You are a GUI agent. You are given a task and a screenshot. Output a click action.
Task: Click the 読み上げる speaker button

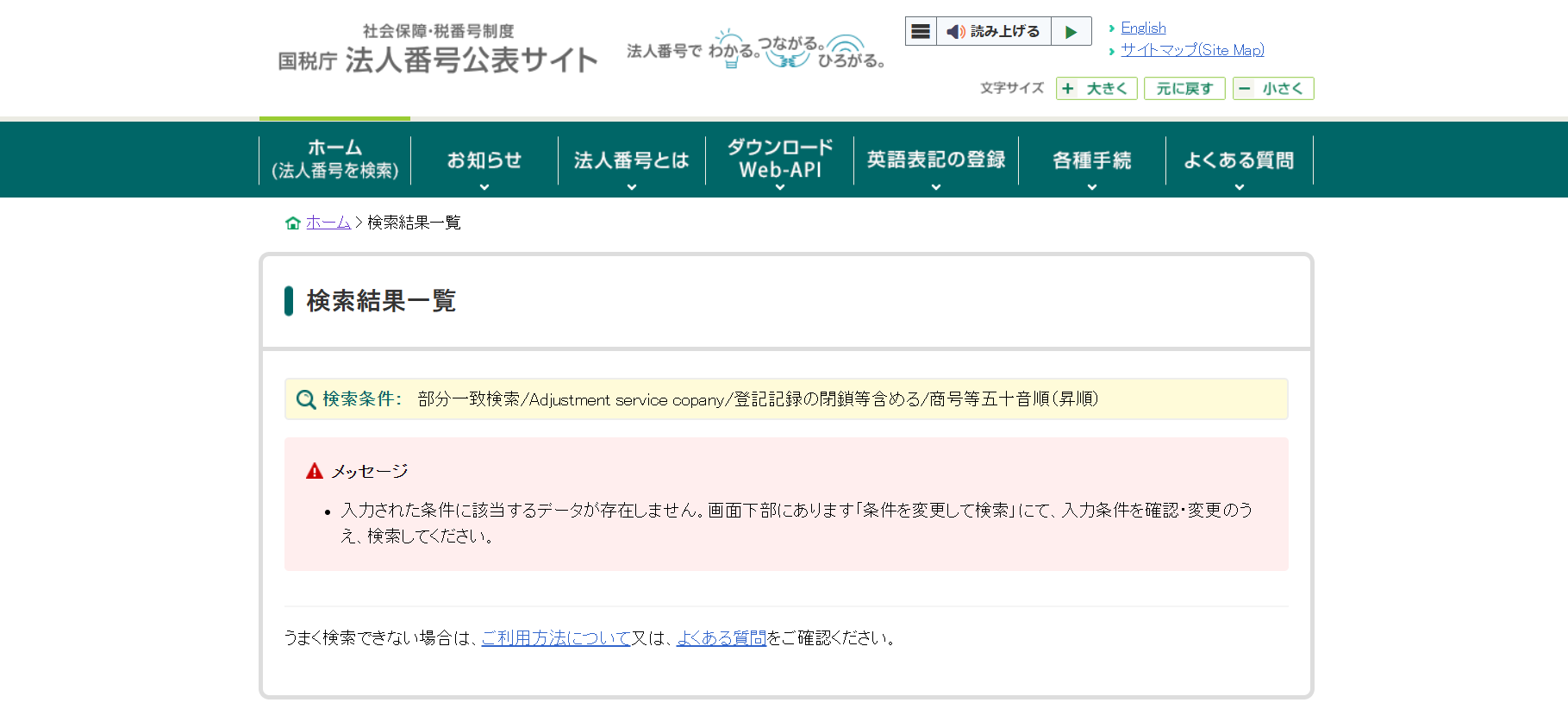[993, 32]
